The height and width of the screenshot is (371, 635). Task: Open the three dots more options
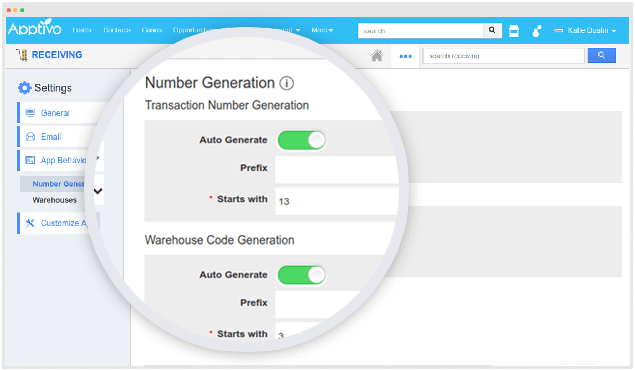click(x=405, y=56)
